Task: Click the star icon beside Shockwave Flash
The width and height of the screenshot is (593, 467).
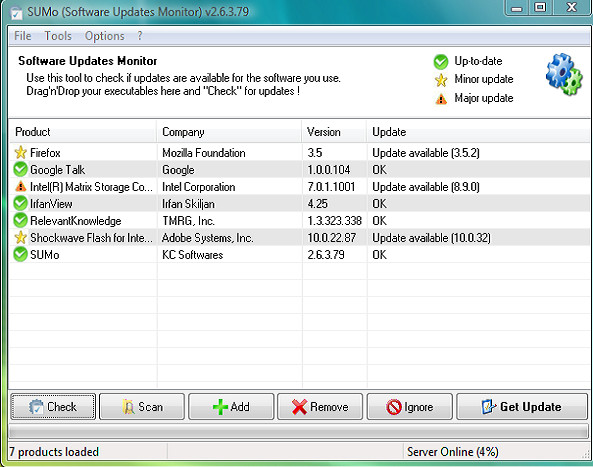Action: pyautogui.click(x=20, y=237)
